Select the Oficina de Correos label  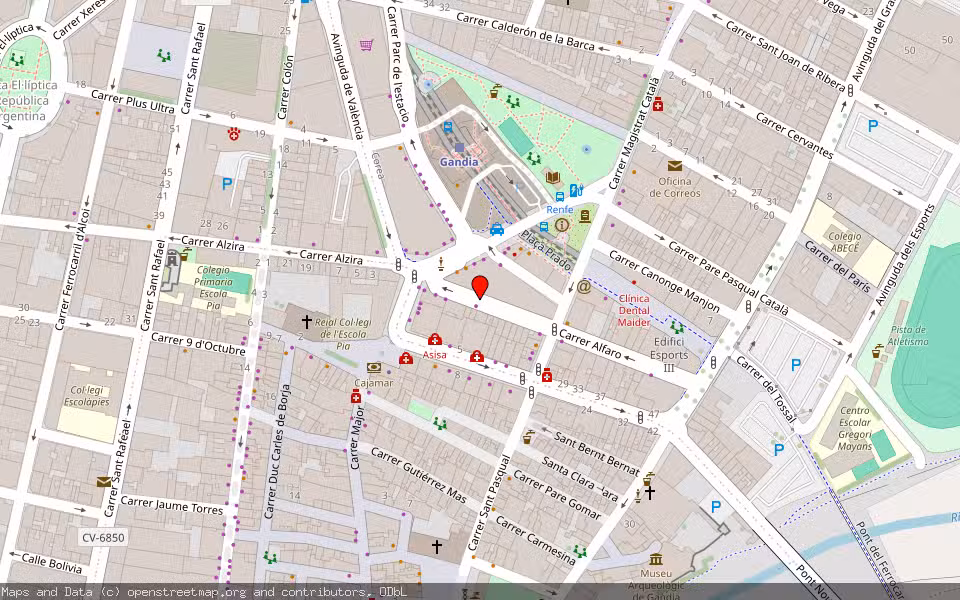tap(675, 187)
